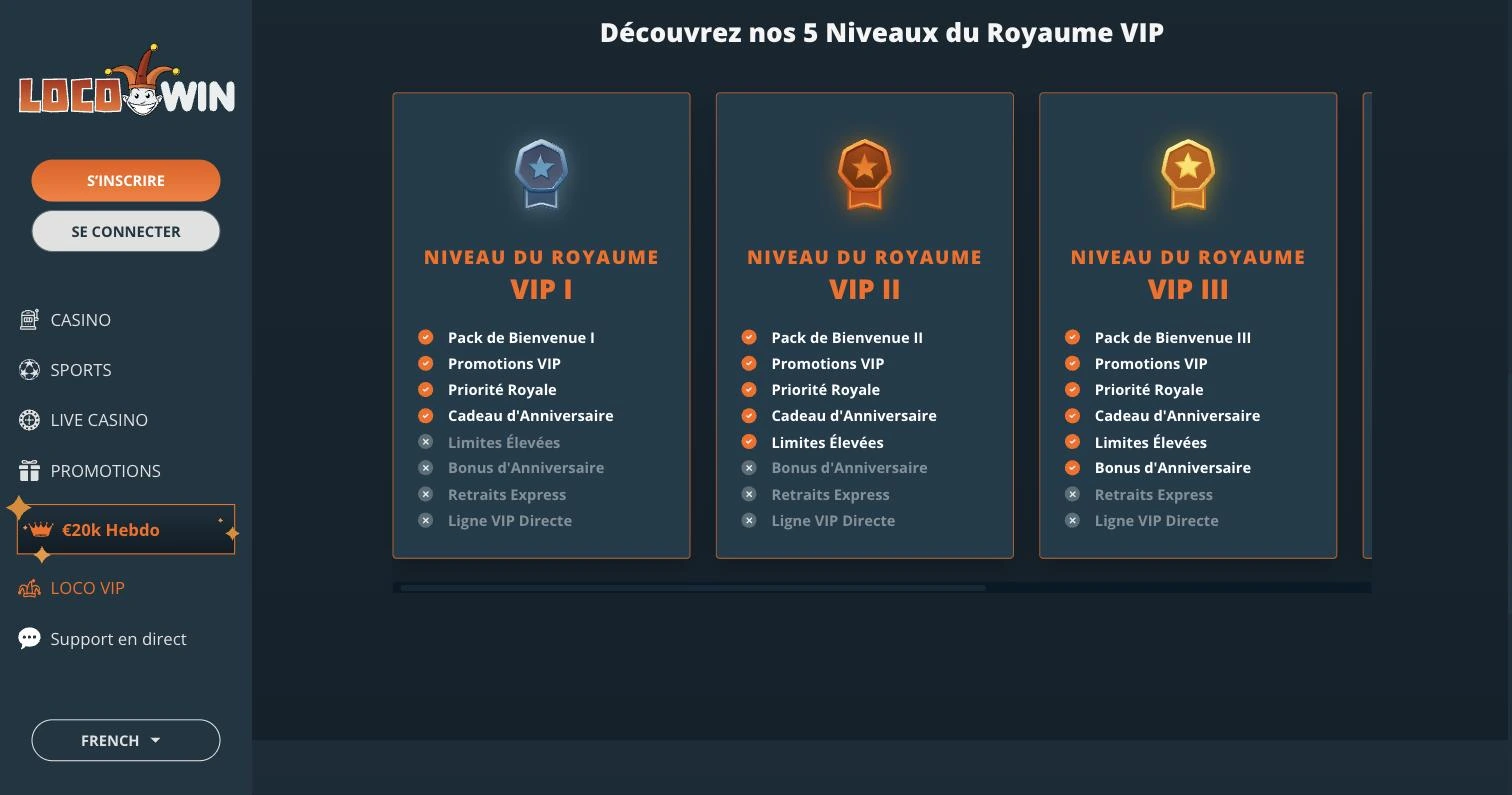This screenshot has height=795, width=1512.
Task: Click the Loco VIP jester hat icon
Action: (29, 588)
